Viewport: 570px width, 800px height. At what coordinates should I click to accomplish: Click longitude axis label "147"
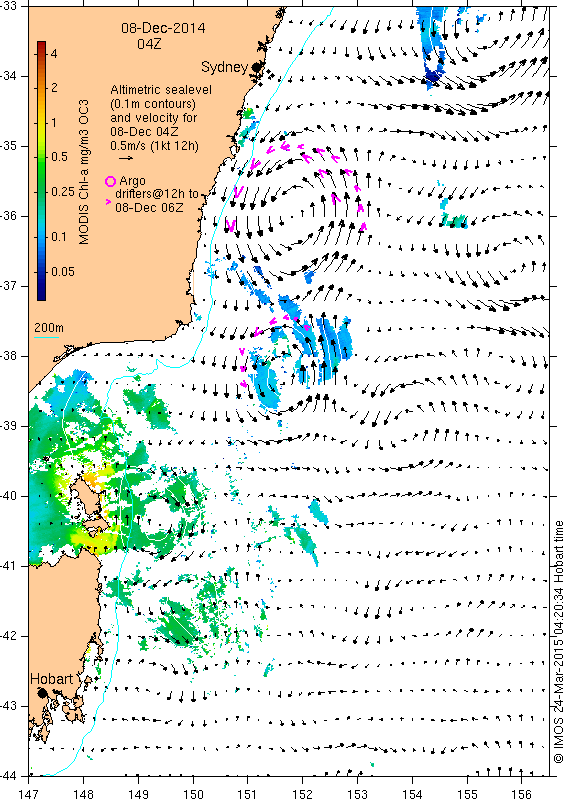[29, 793]
